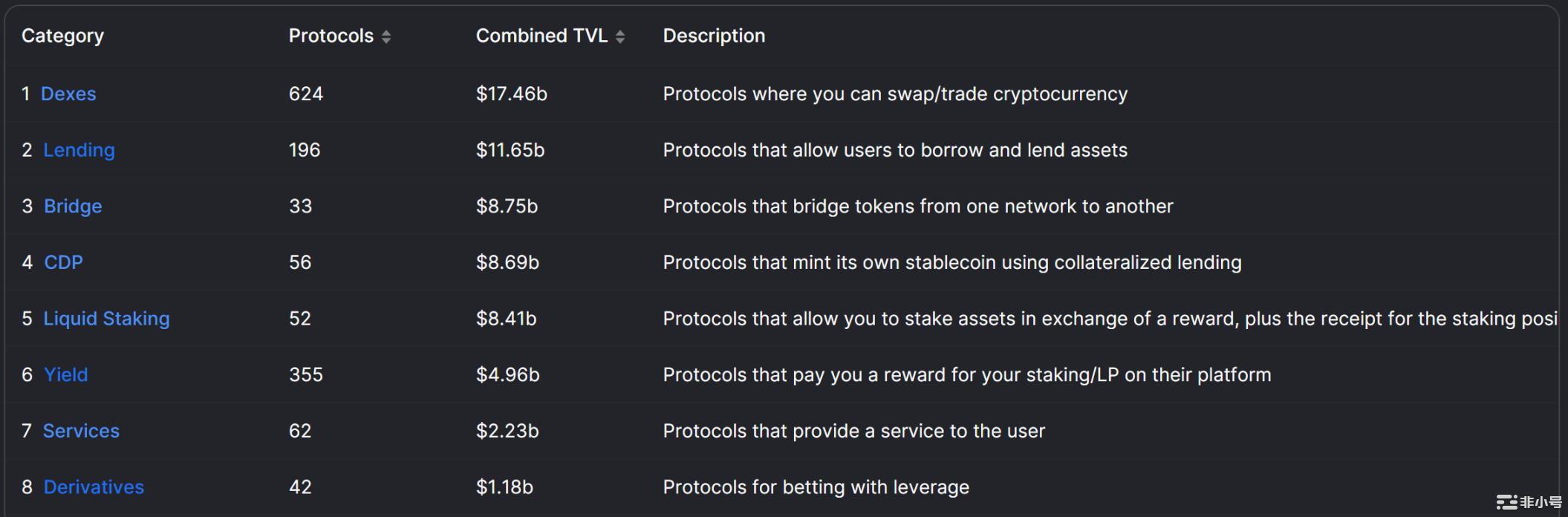Sort table by Protocols column arrows
The height and width of the screenshot is (517, 1568).
point(386,36)
